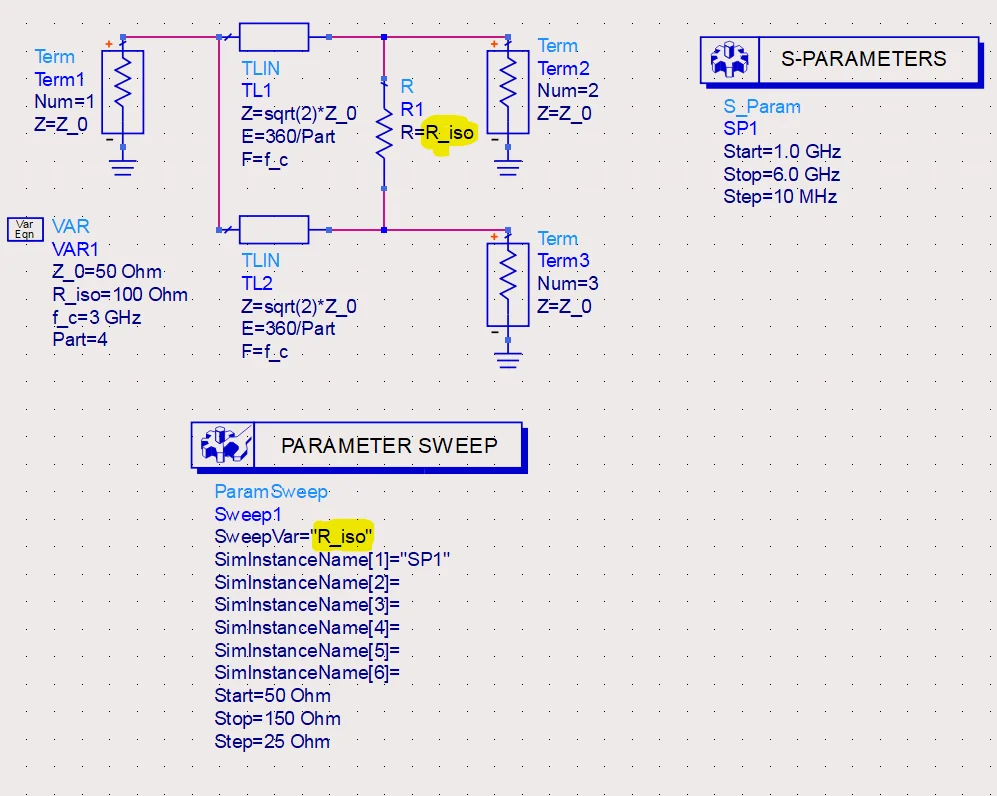
Task: Edit TL1 Z=sqrt(2)*Z_0 parameter
Action: coord(299,114)
